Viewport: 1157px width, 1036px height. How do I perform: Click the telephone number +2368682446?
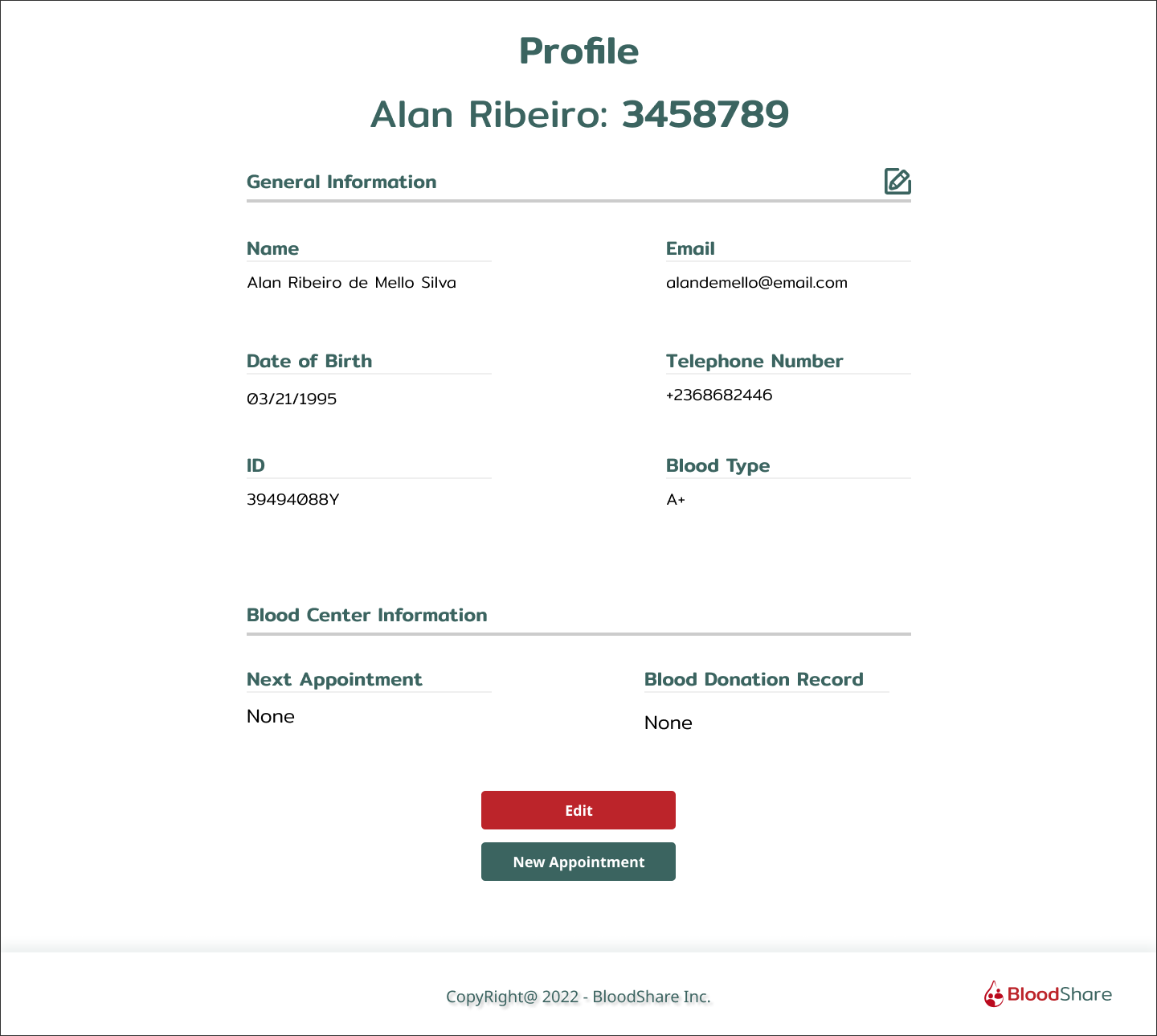pos(719,395)
